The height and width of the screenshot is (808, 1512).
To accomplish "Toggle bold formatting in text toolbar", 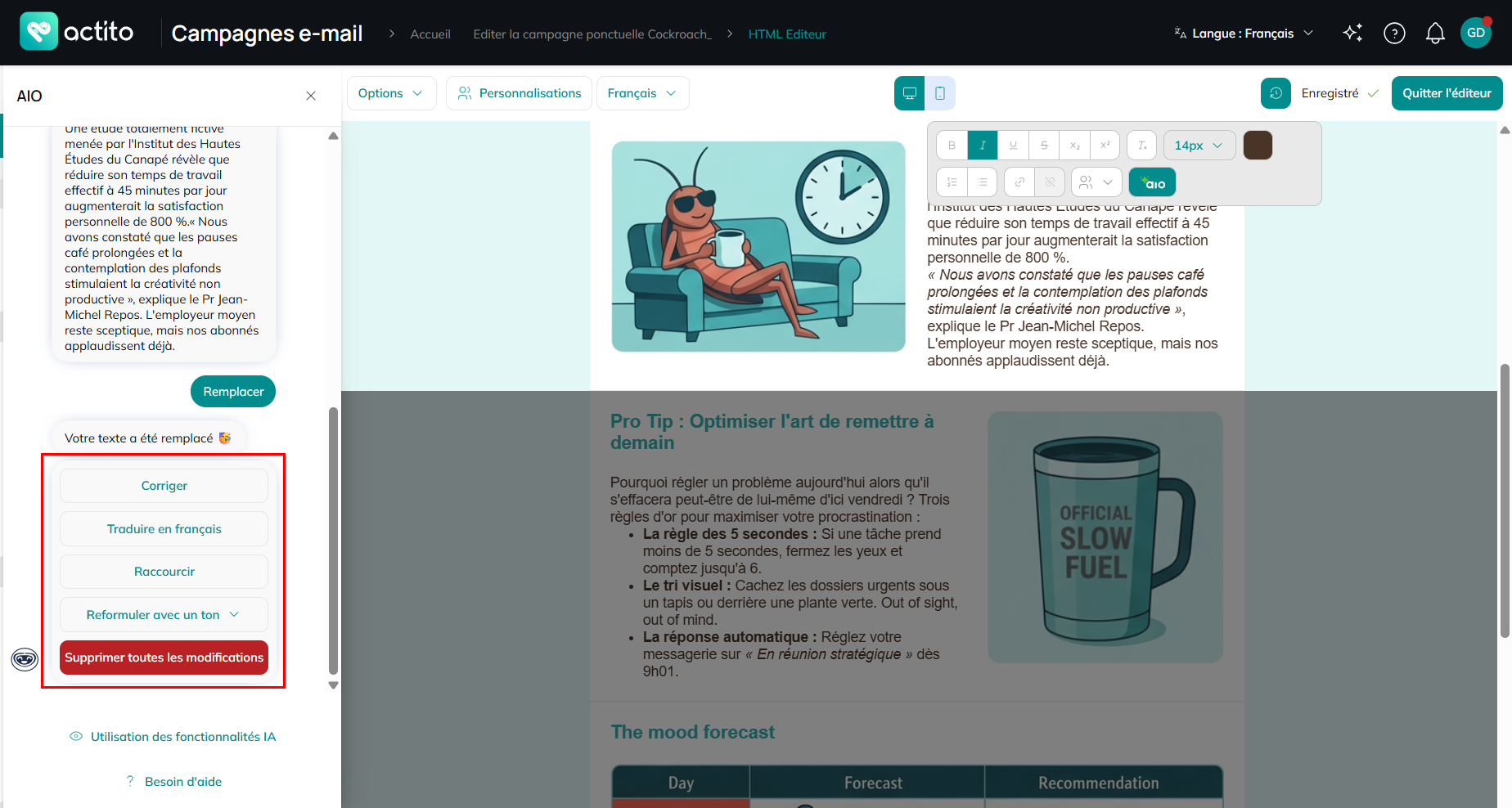I will [x=952, y=146].
